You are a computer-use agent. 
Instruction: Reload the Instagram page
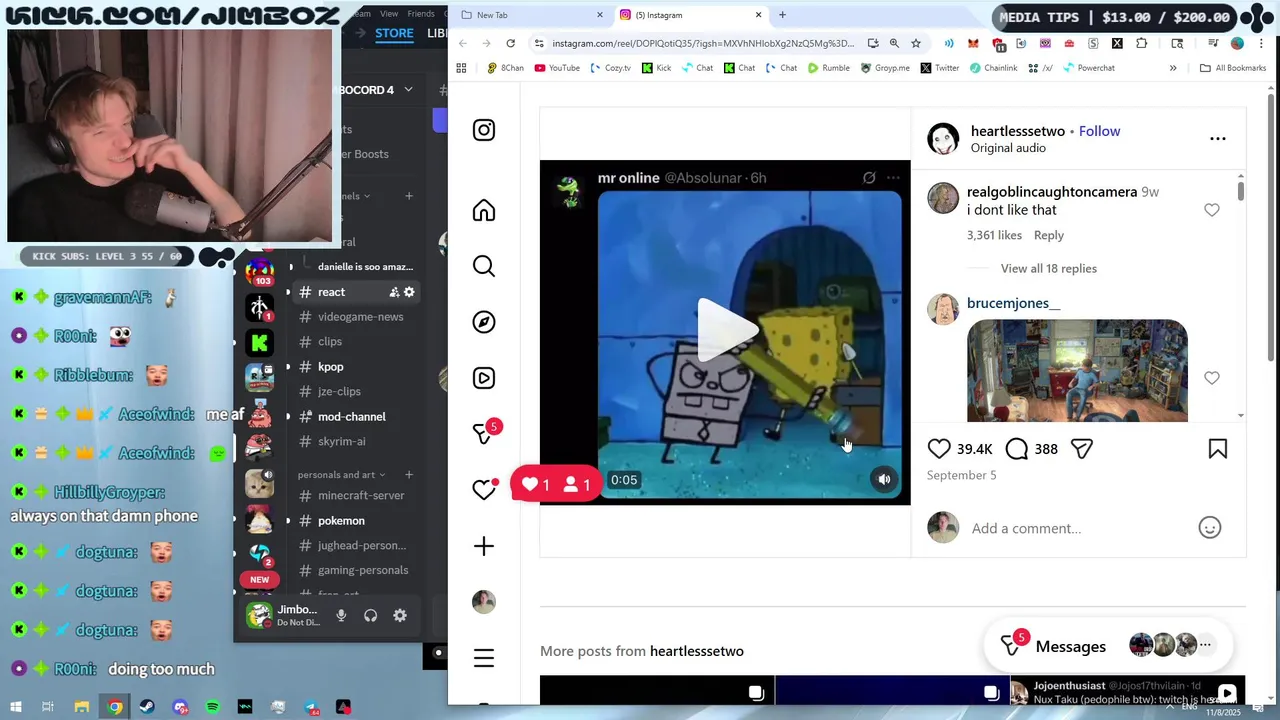click(511, 43)
